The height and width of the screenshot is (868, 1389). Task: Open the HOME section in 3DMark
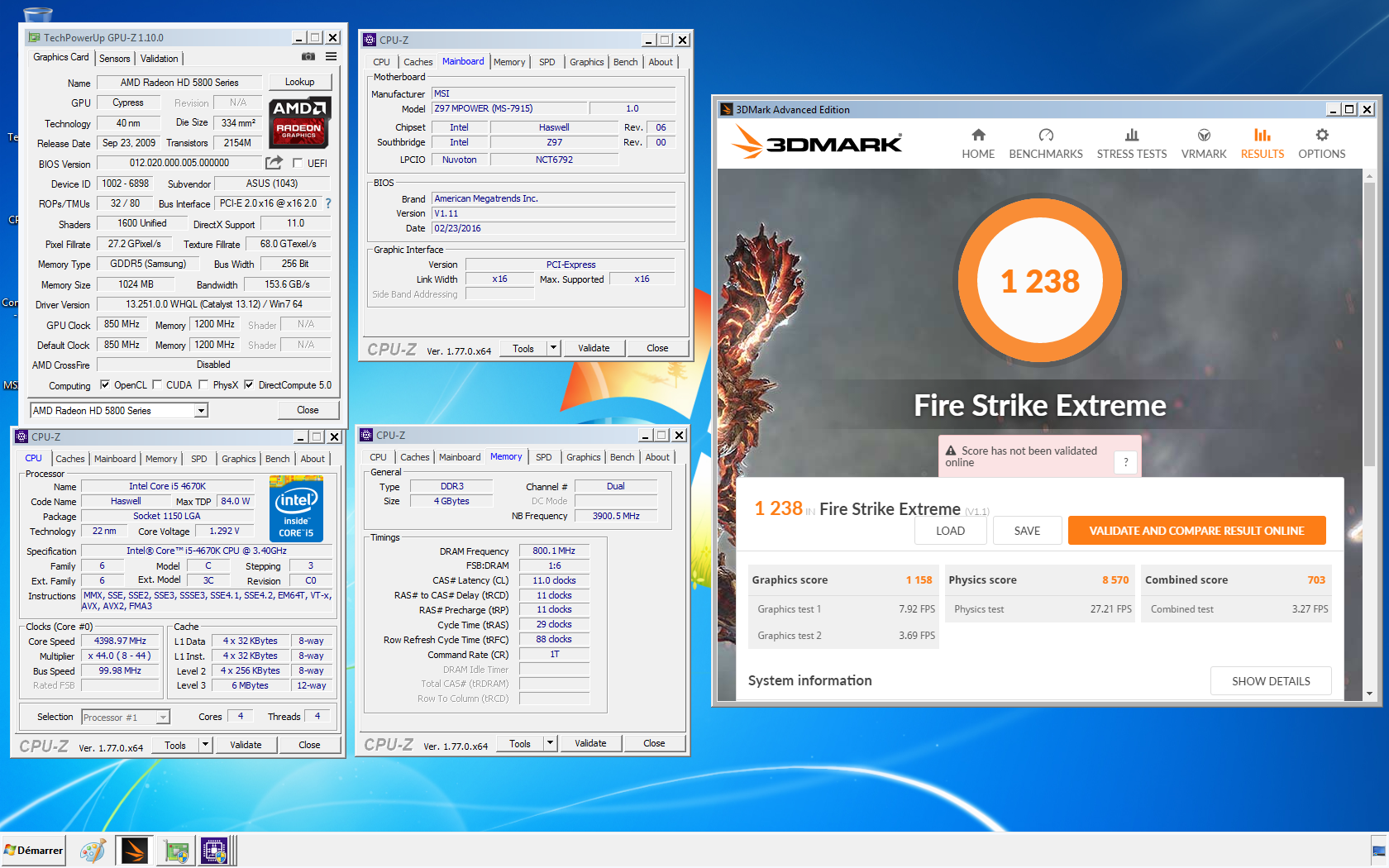click(978, 144)
